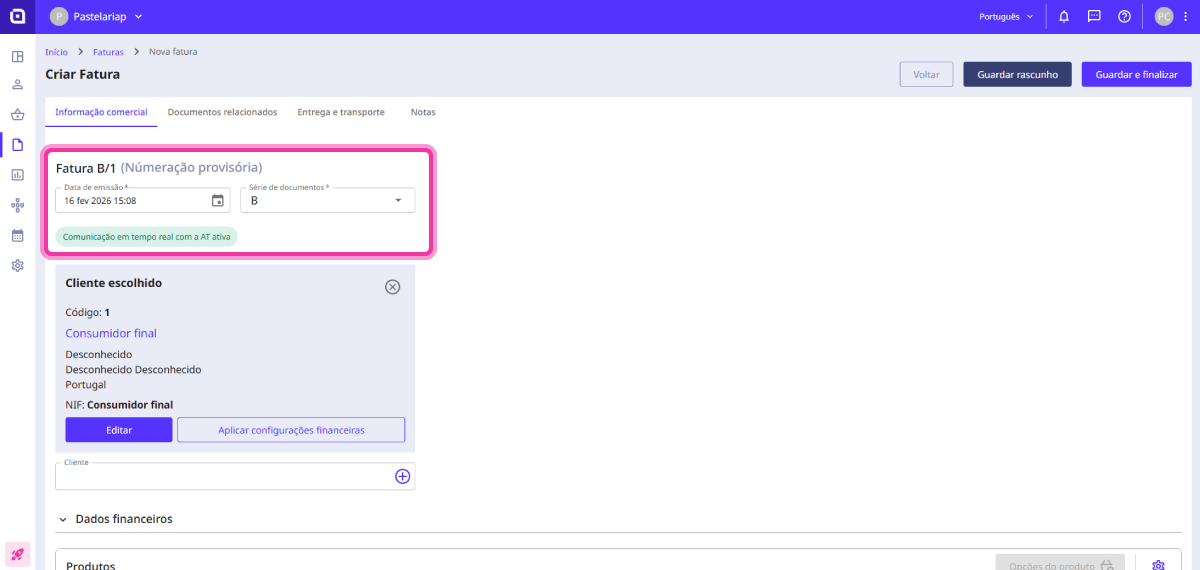
Task: Open the Consumidor final client link
Action: [111, 333]
